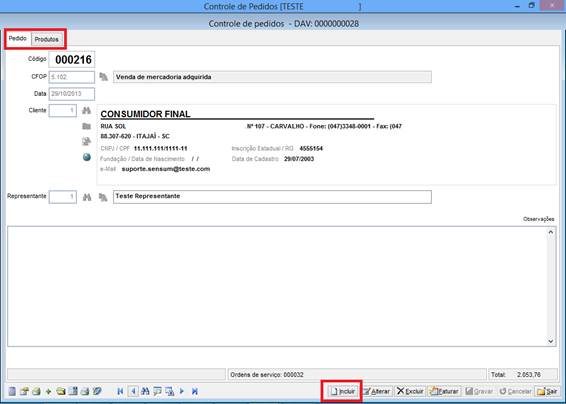Open the Produtos tab
This screenshot has width=566, height=404.
click(x=47, y=39)
